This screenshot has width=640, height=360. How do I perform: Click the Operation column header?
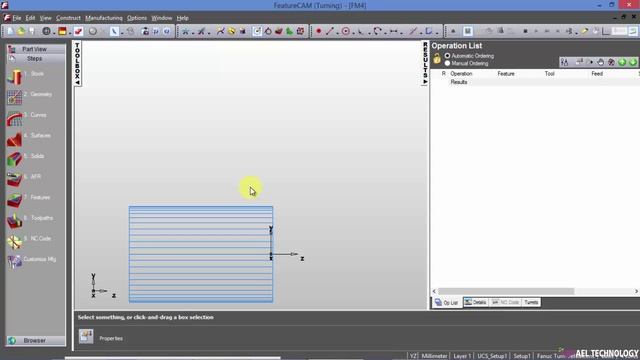(x=461, y=73)
